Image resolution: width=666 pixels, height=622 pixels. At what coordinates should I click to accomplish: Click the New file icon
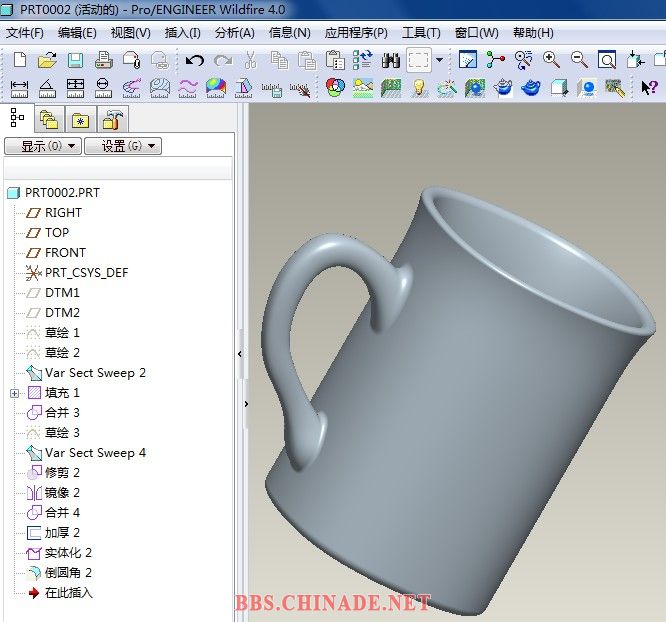[19, 60]
